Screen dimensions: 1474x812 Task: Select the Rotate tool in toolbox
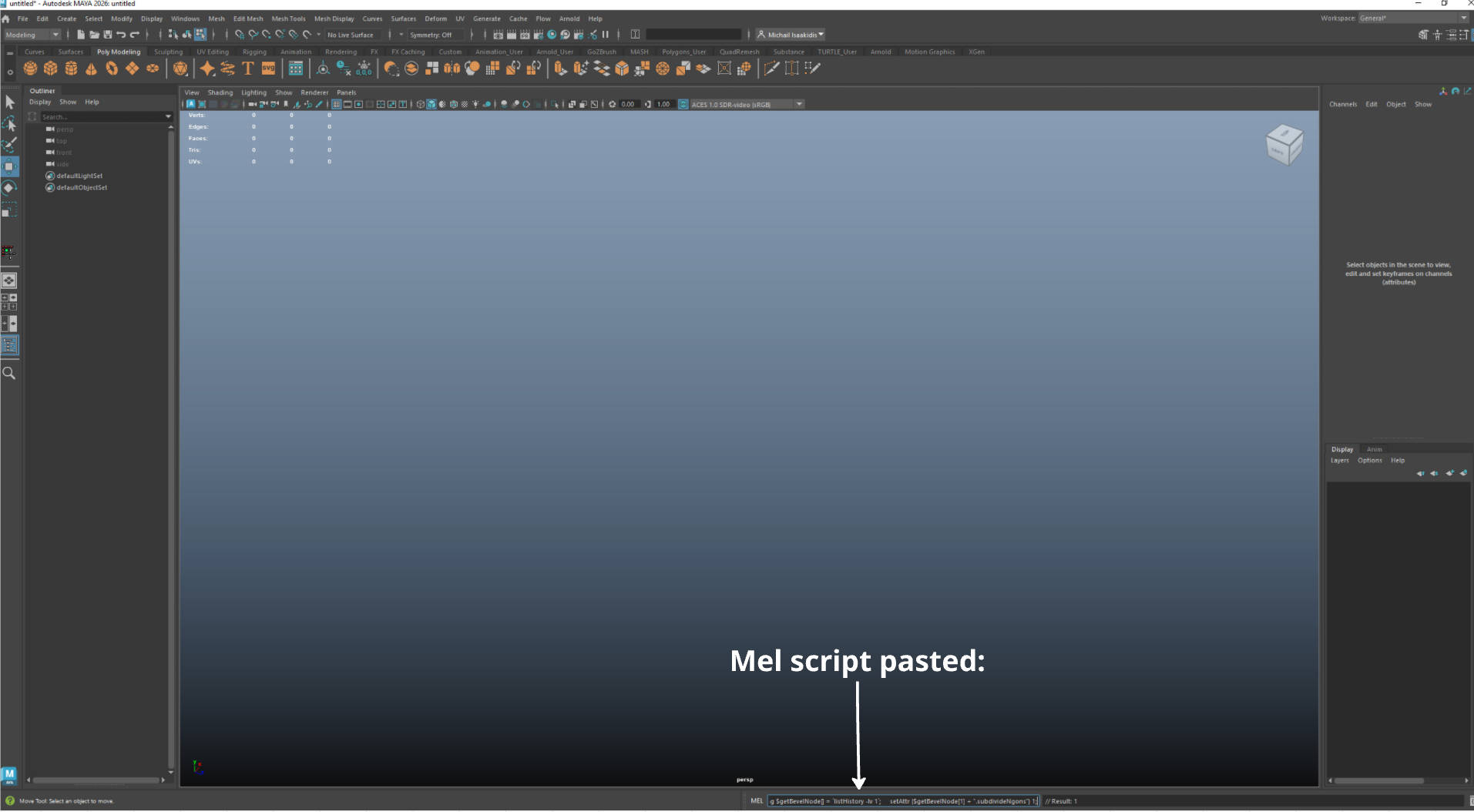coord(9,188)
